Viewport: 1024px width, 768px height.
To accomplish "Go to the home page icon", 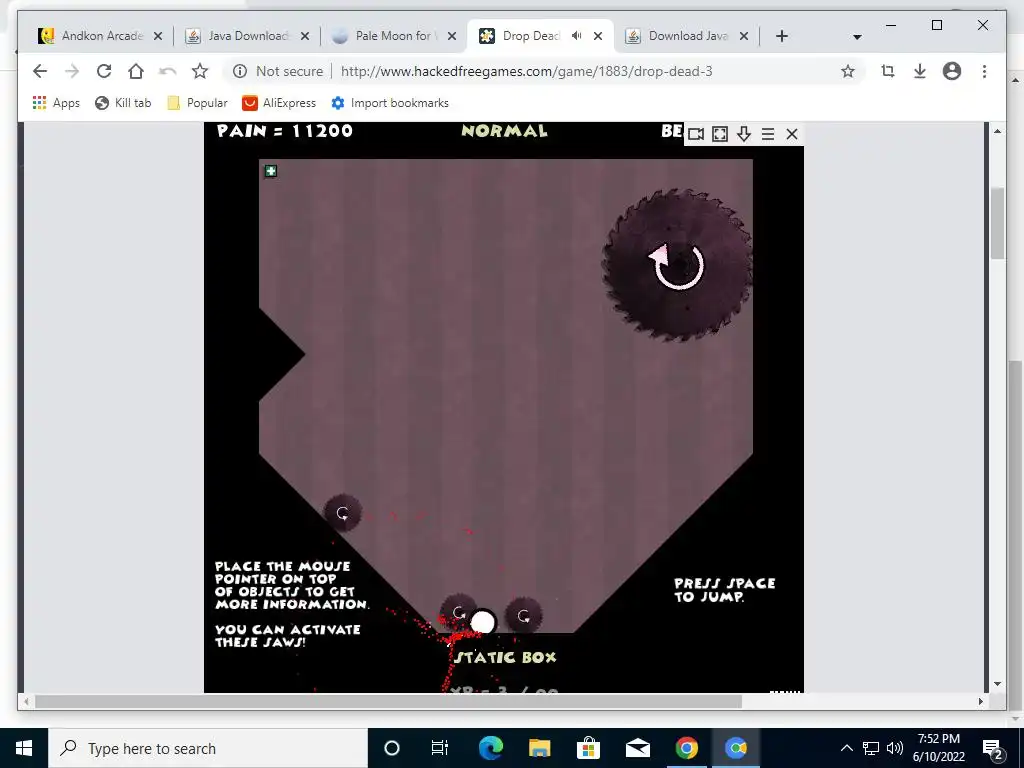I will click(136, 71).
